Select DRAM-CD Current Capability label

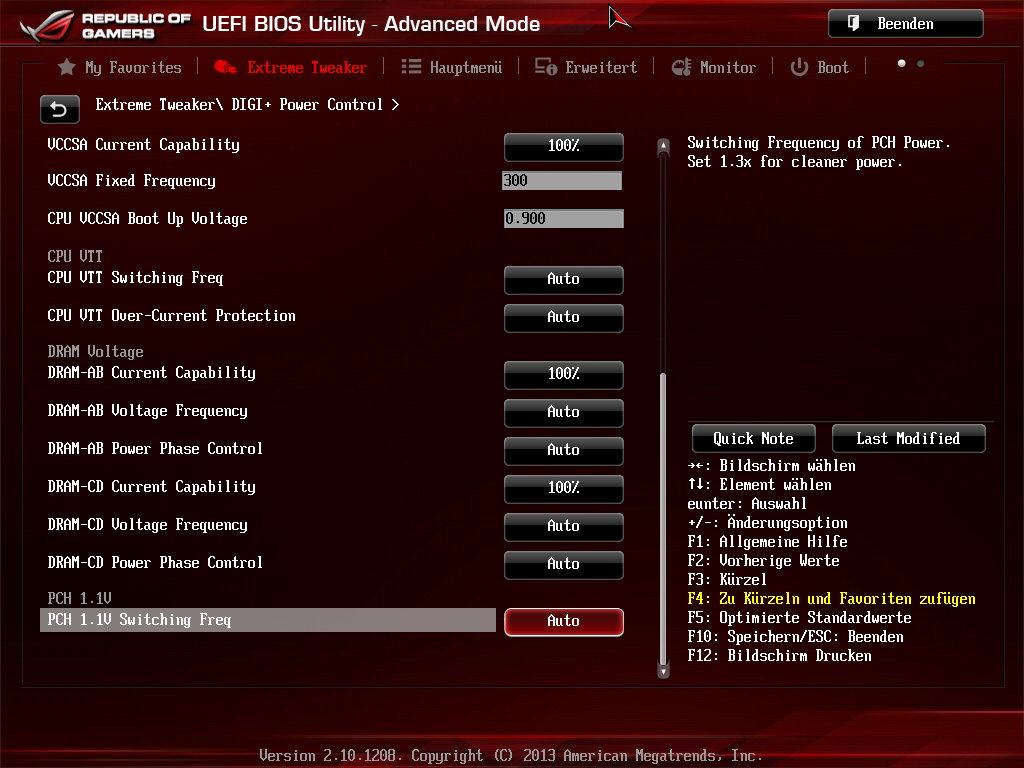(x=152, y=486)
